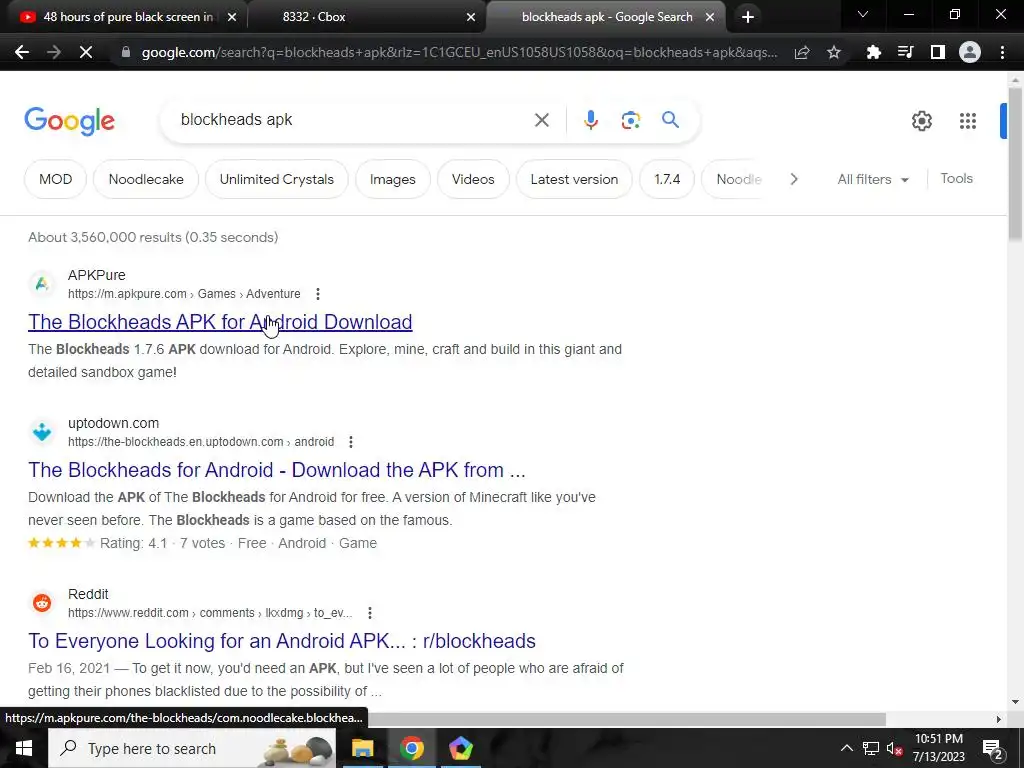Go back with the browser back arrow
This screenshot has width=1024, height=768.
22,52
